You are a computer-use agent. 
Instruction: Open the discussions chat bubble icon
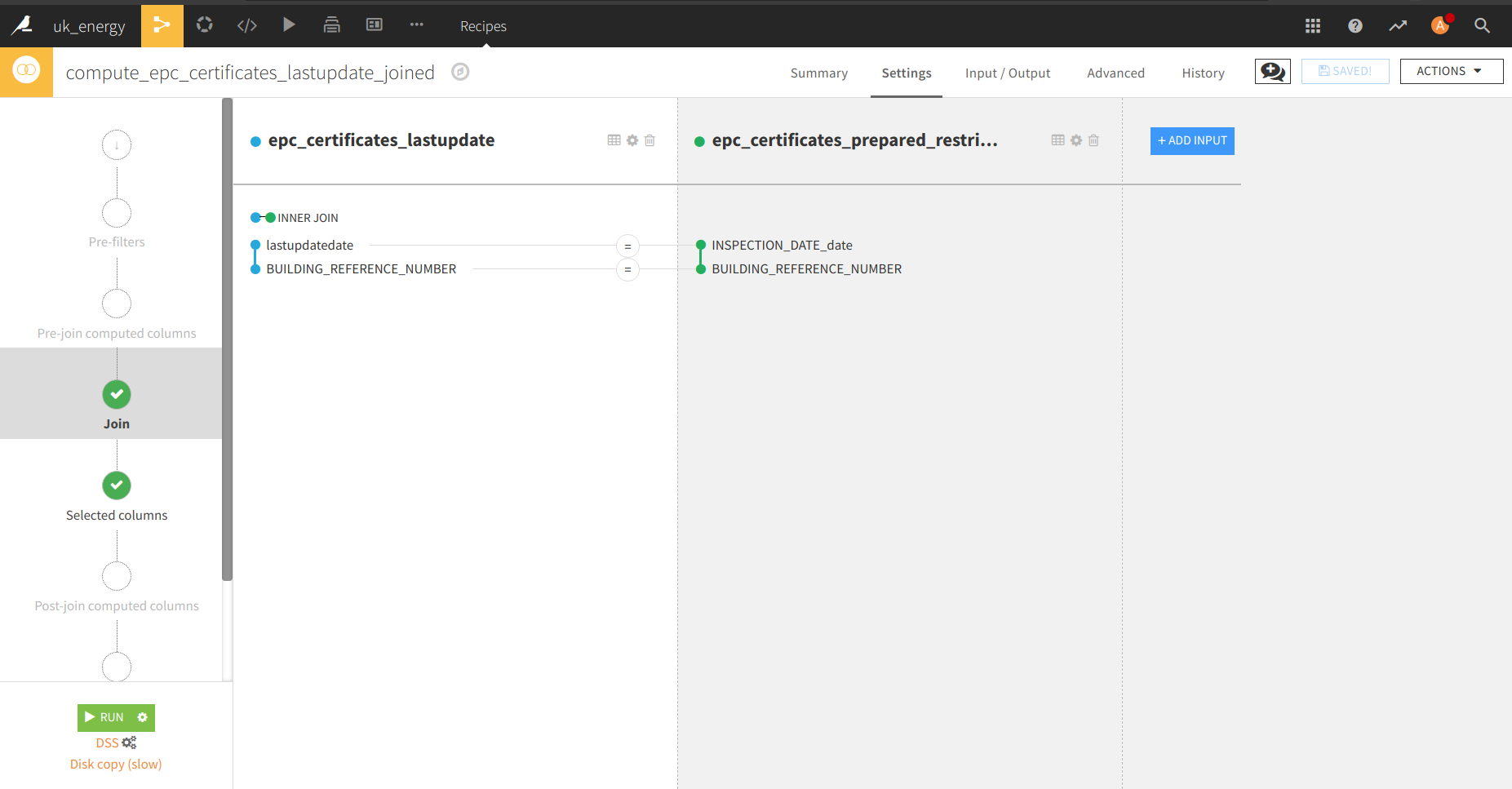pyautogui.click(x=1272, y=72)
